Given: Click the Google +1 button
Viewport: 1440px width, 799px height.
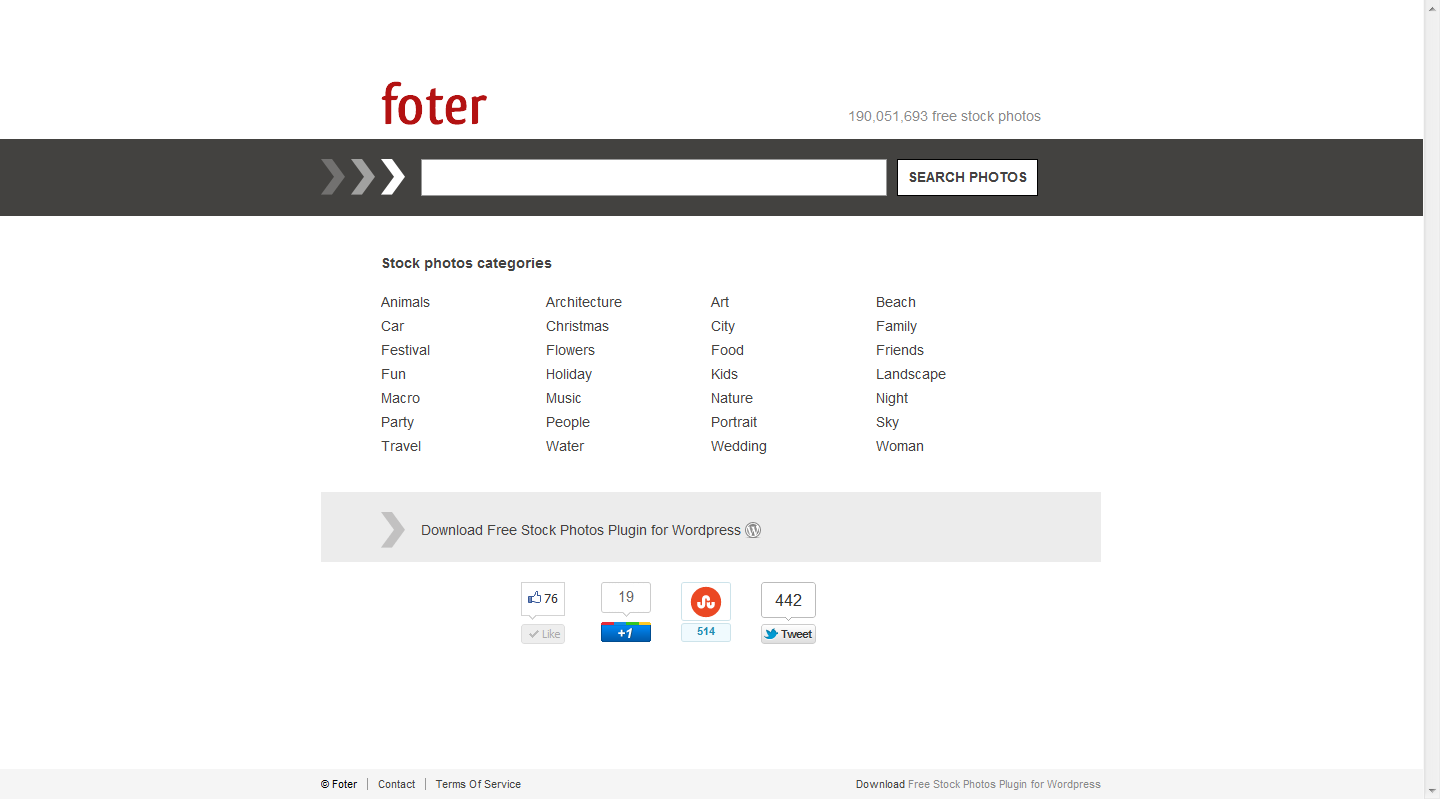Looking at the screenshot, I should pyautogui.click(x=626, y=632).
